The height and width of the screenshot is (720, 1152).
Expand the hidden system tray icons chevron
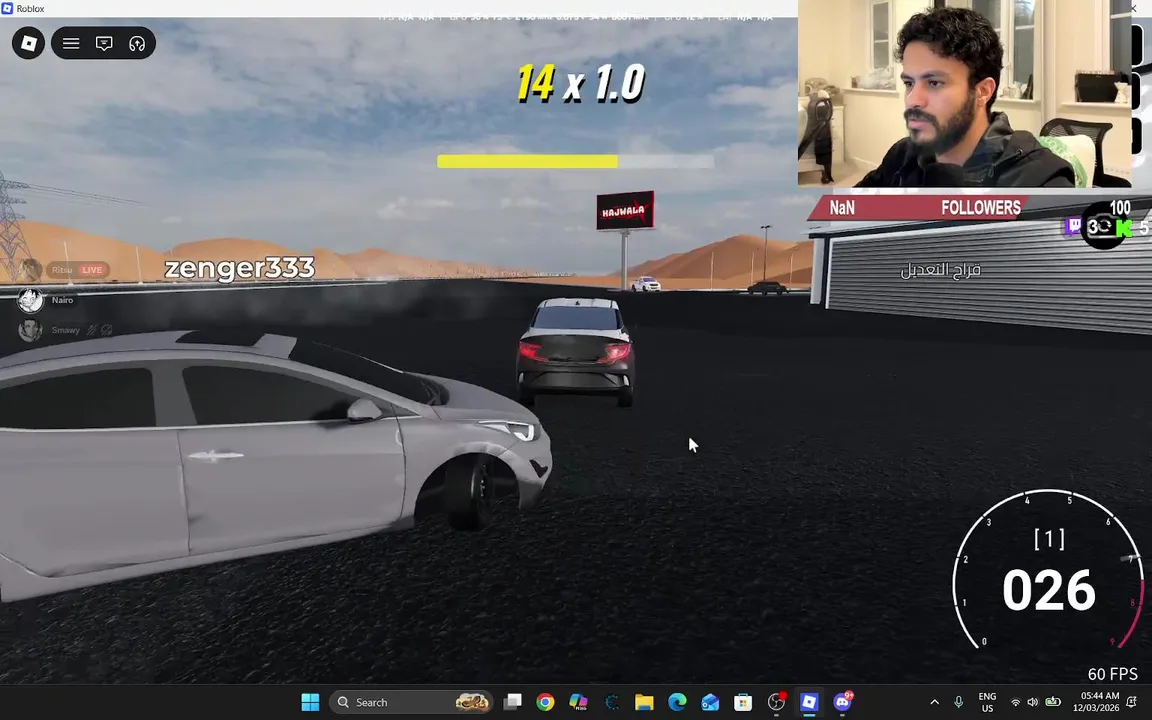tap(935, 702)
